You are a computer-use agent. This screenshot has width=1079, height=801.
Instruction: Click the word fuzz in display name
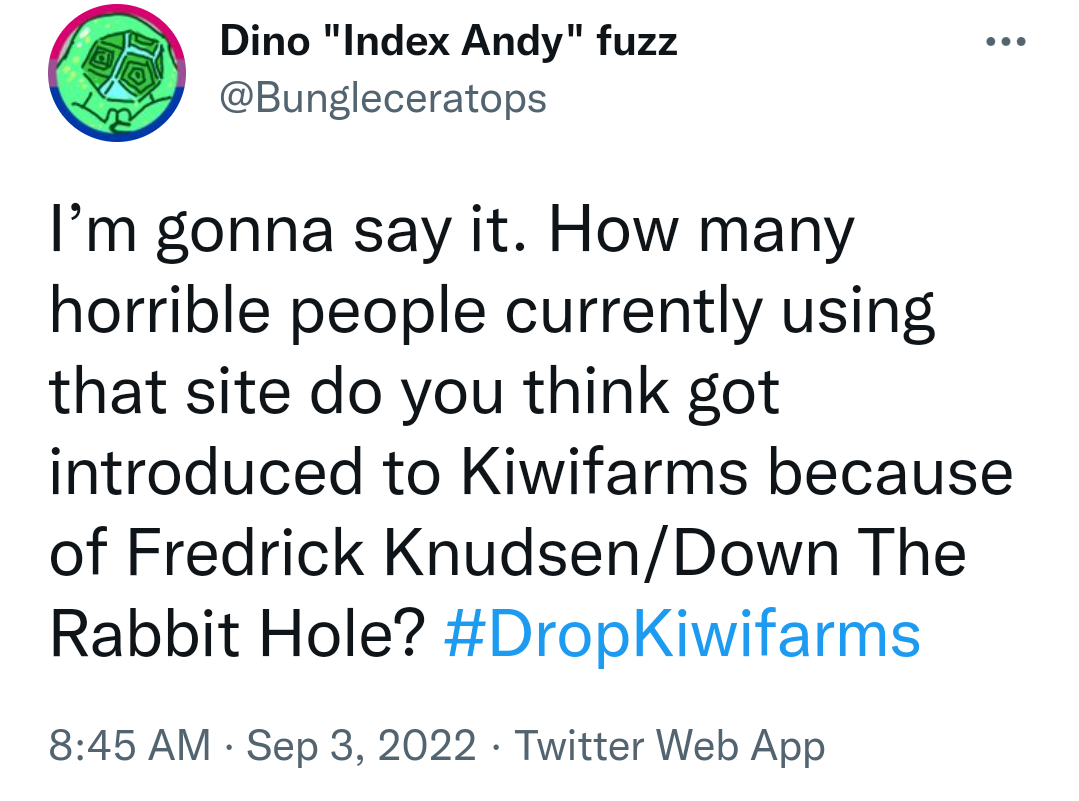637,43
